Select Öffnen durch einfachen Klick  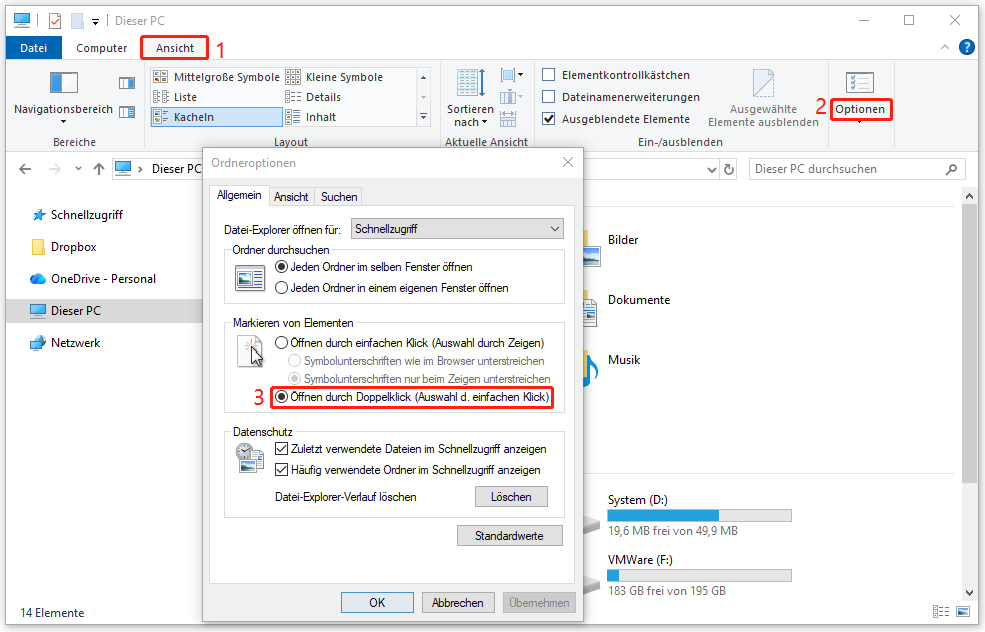281,343
